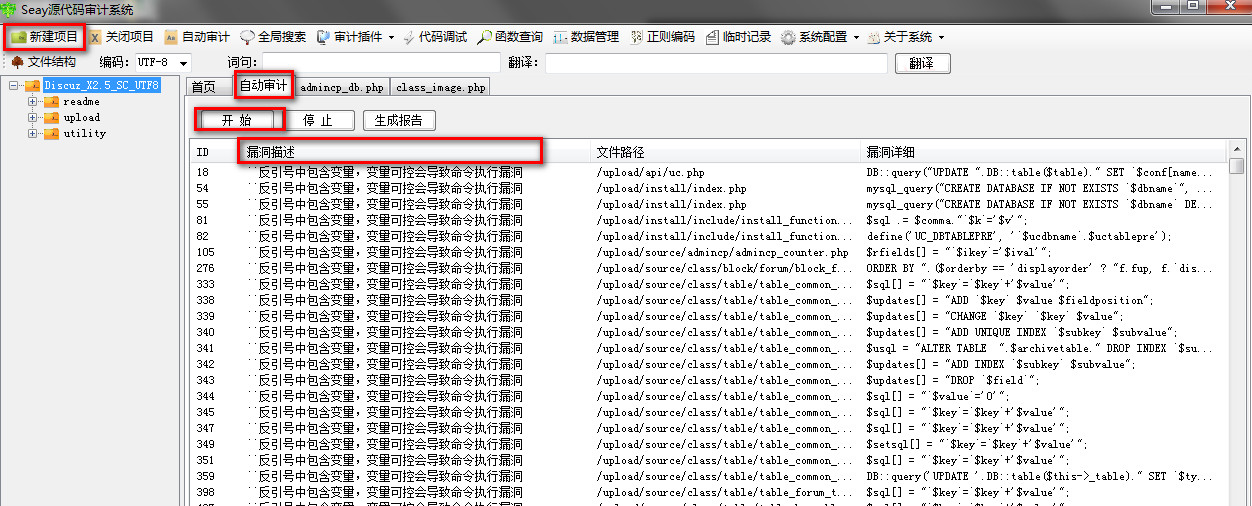
Task: Open 临时记录 temporary notes
Action: (738, 37)
